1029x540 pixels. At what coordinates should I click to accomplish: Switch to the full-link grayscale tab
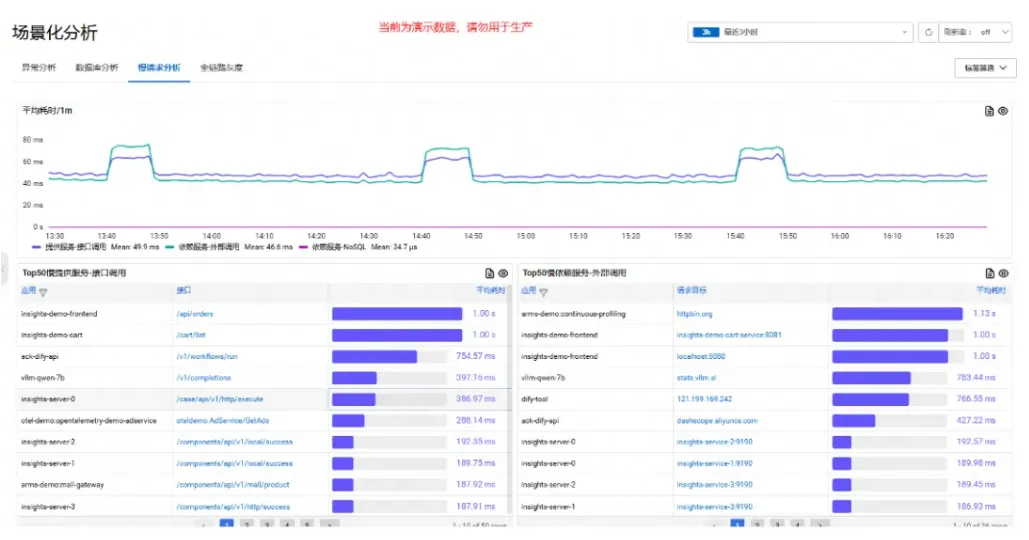pyautogui.click(x=221, y=68)
